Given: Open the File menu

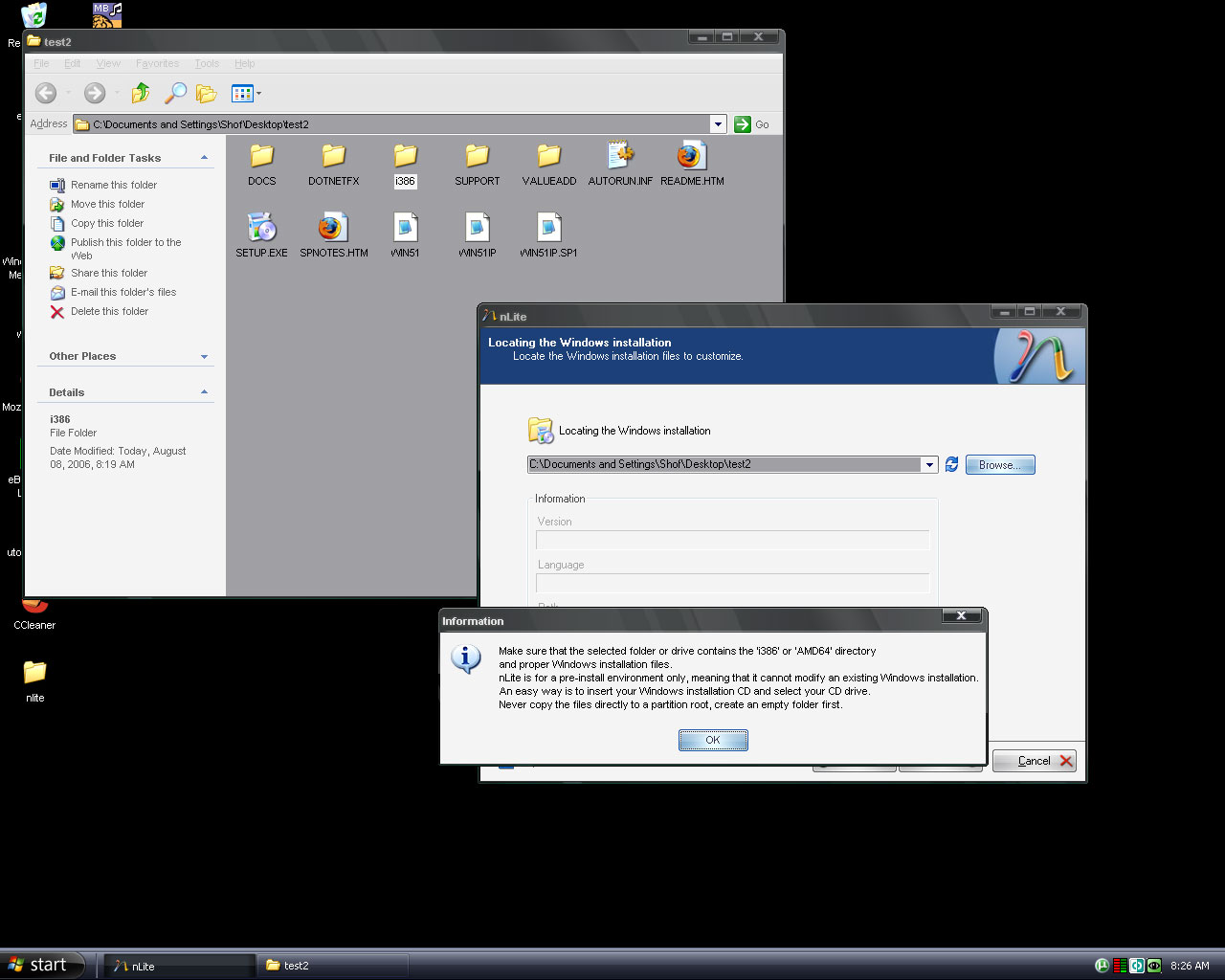Looking at the screenshot, I should pyautogui.click(x=41, y=63).
